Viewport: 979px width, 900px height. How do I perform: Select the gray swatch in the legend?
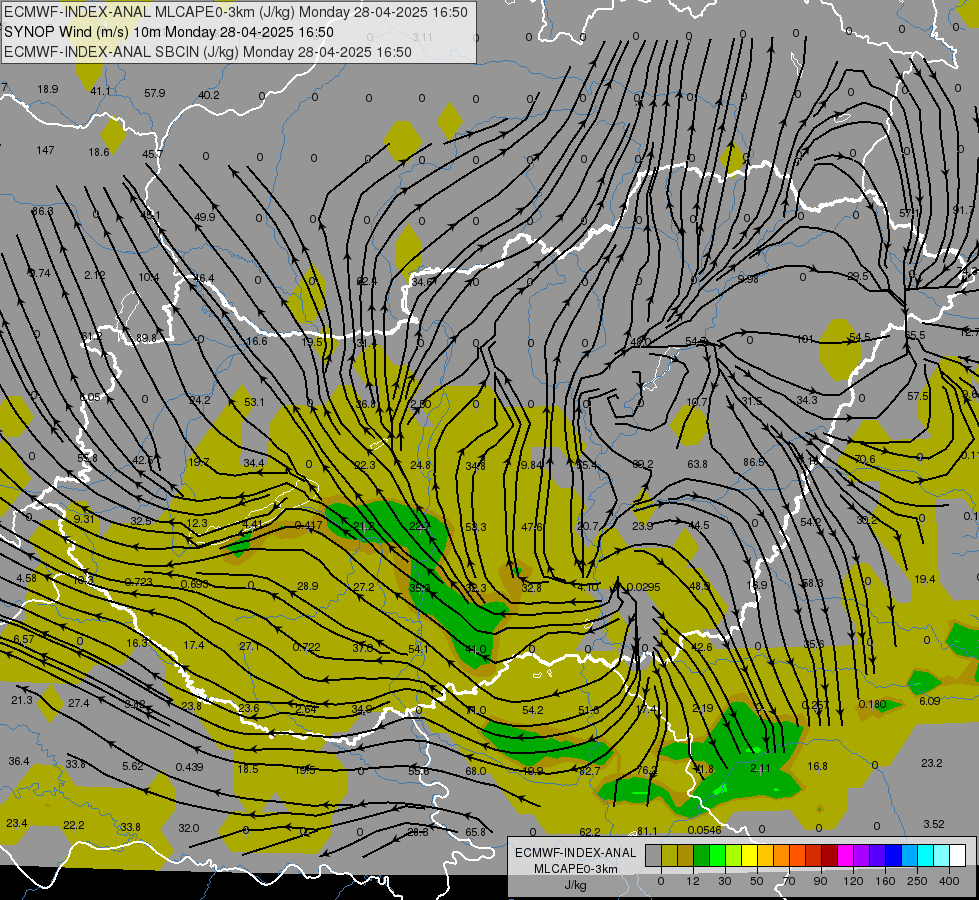point(653,855)
